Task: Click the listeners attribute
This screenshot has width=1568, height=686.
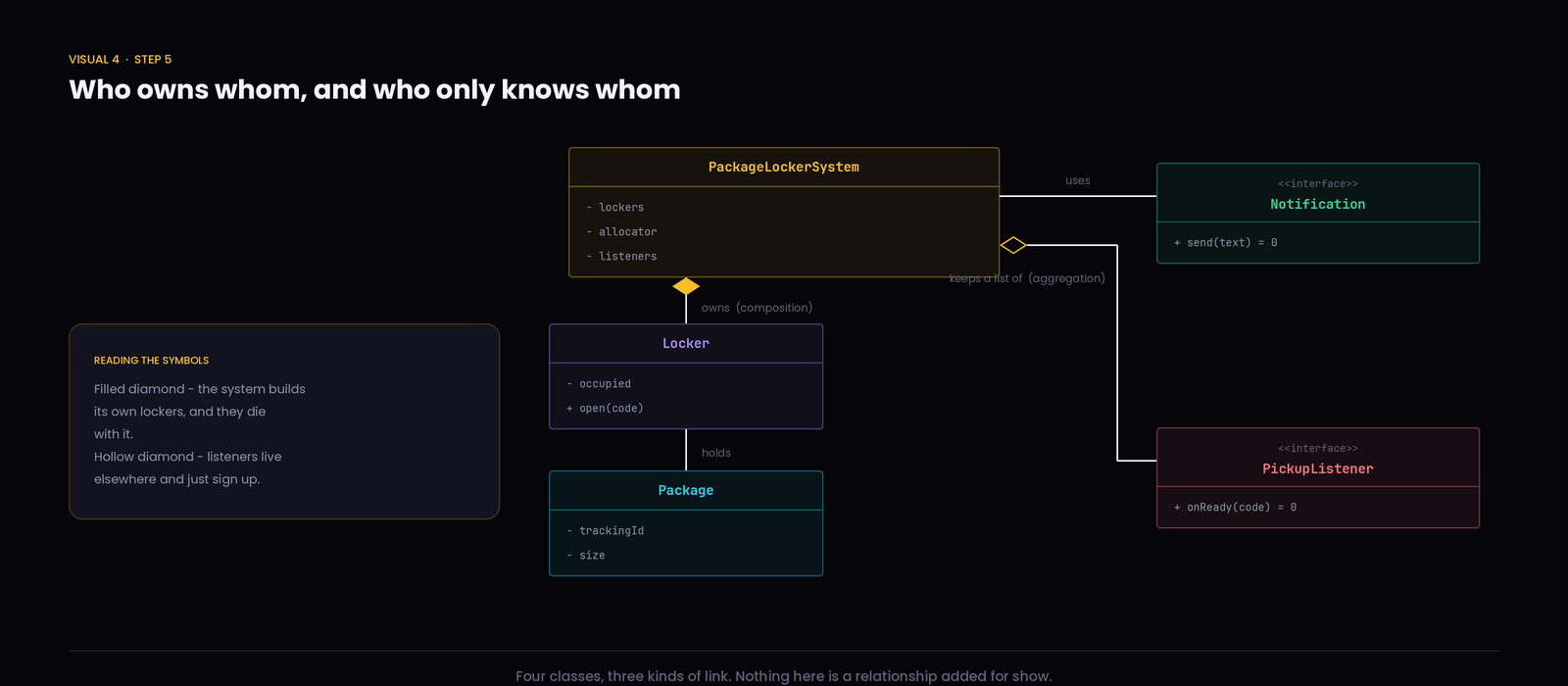Action: click(x=621, y=257)
